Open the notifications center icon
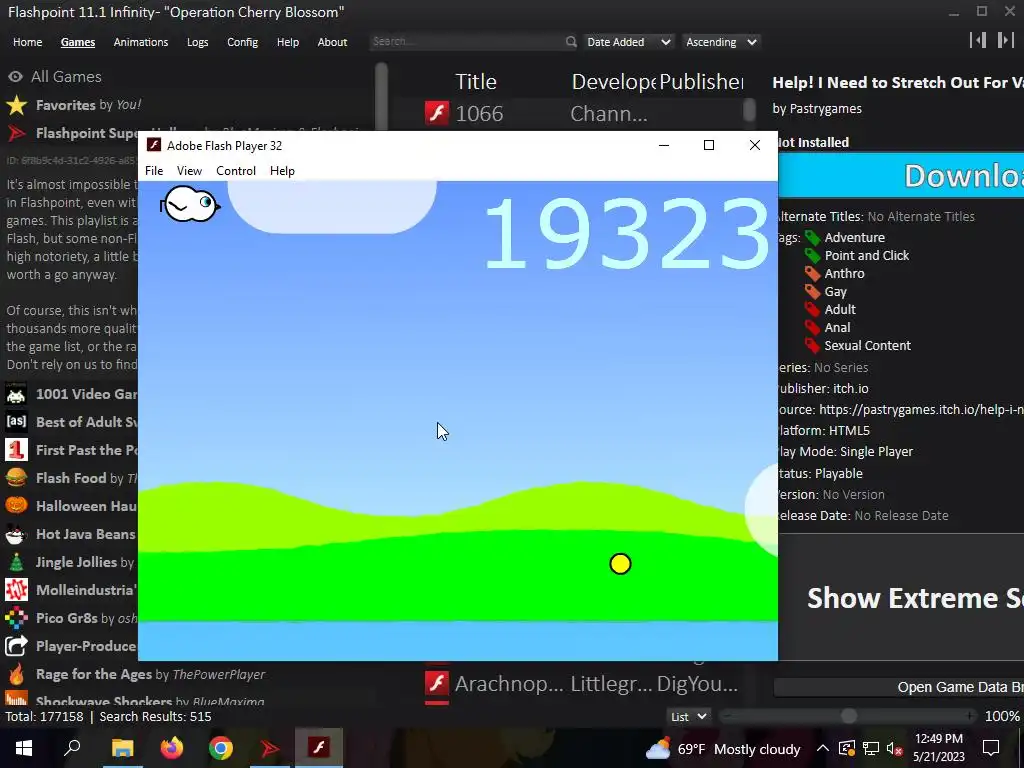This screenshot has height=768, width=1024. click(x=991, y=748)
